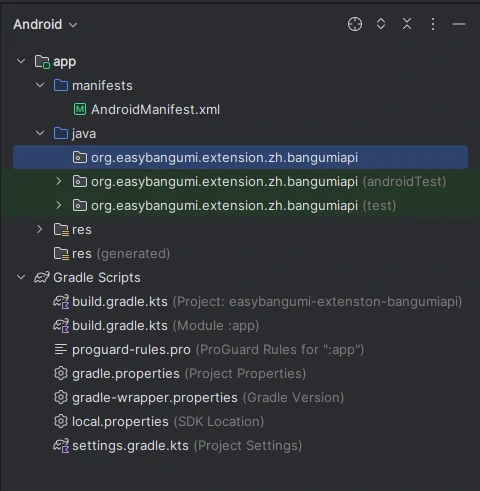Viewport: 480px width, 491px height.
Task: Collapse the Gradle Scripts section
Action: tap(21, 277)
